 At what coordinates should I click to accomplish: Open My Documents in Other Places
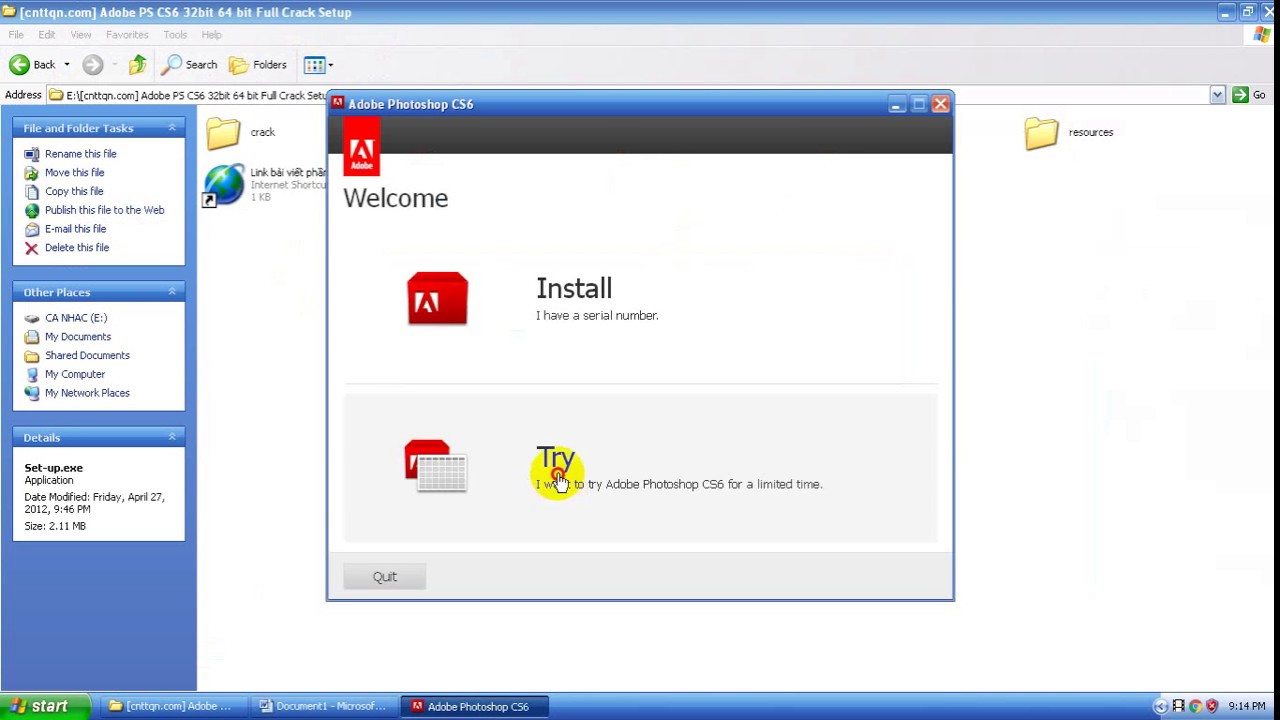tap(78, 337)
